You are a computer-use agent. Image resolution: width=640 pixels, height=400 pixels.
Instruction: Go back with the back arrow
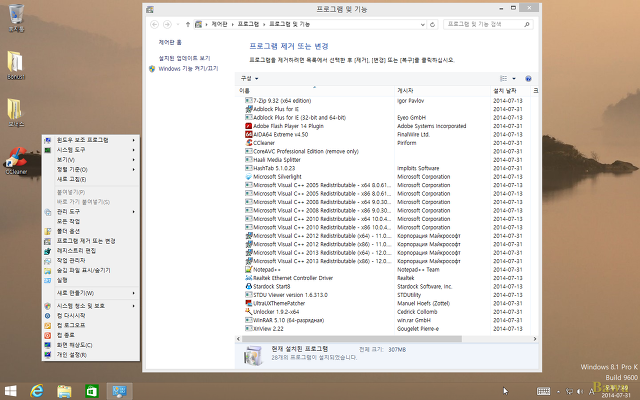tap(154, 24)
